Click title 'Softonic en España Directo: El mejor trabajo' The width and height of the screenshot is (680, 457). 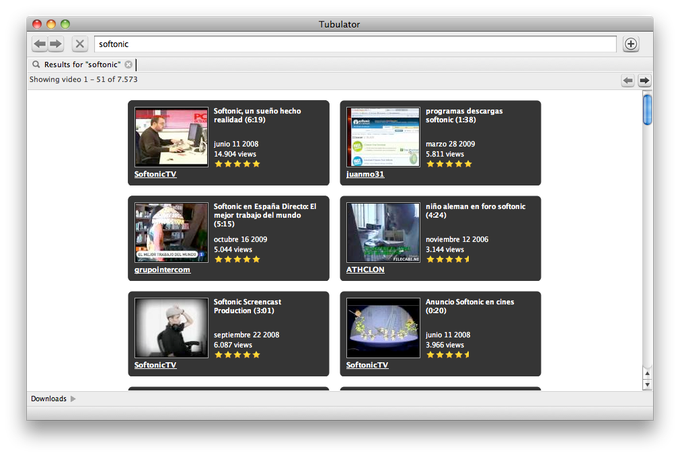point(265,215)
